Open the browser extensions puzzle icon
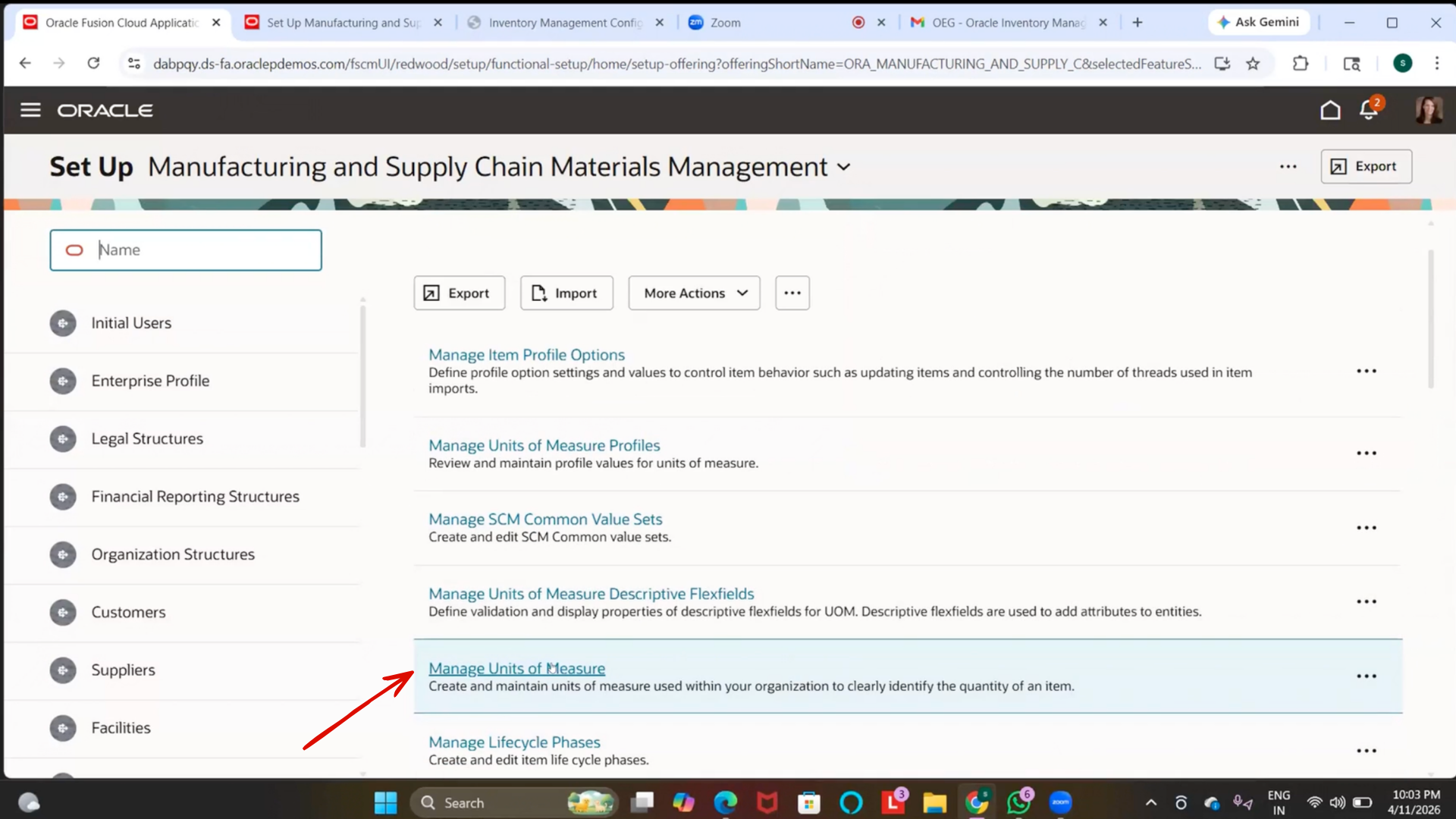 click(1301, 64)
